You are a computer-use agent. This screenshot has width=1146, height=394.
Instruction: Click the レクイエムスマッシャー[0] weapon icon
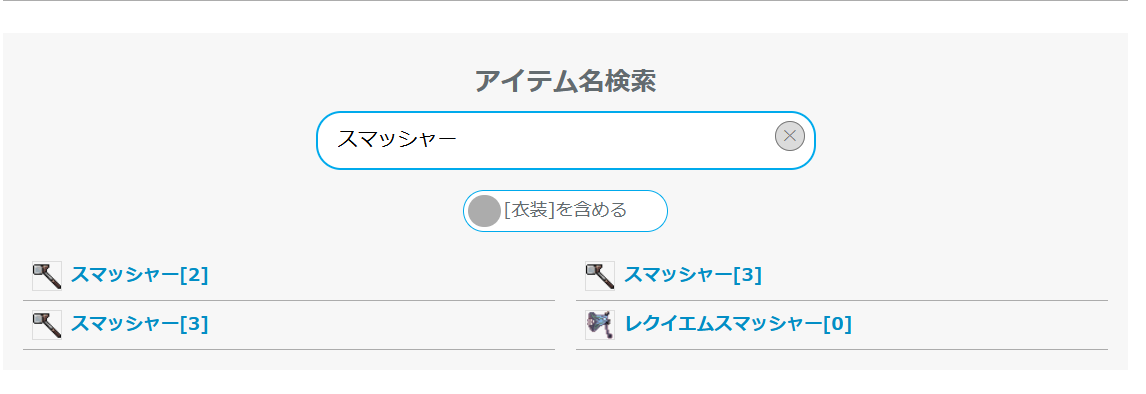pyautogui.click(x=600, y=325)
